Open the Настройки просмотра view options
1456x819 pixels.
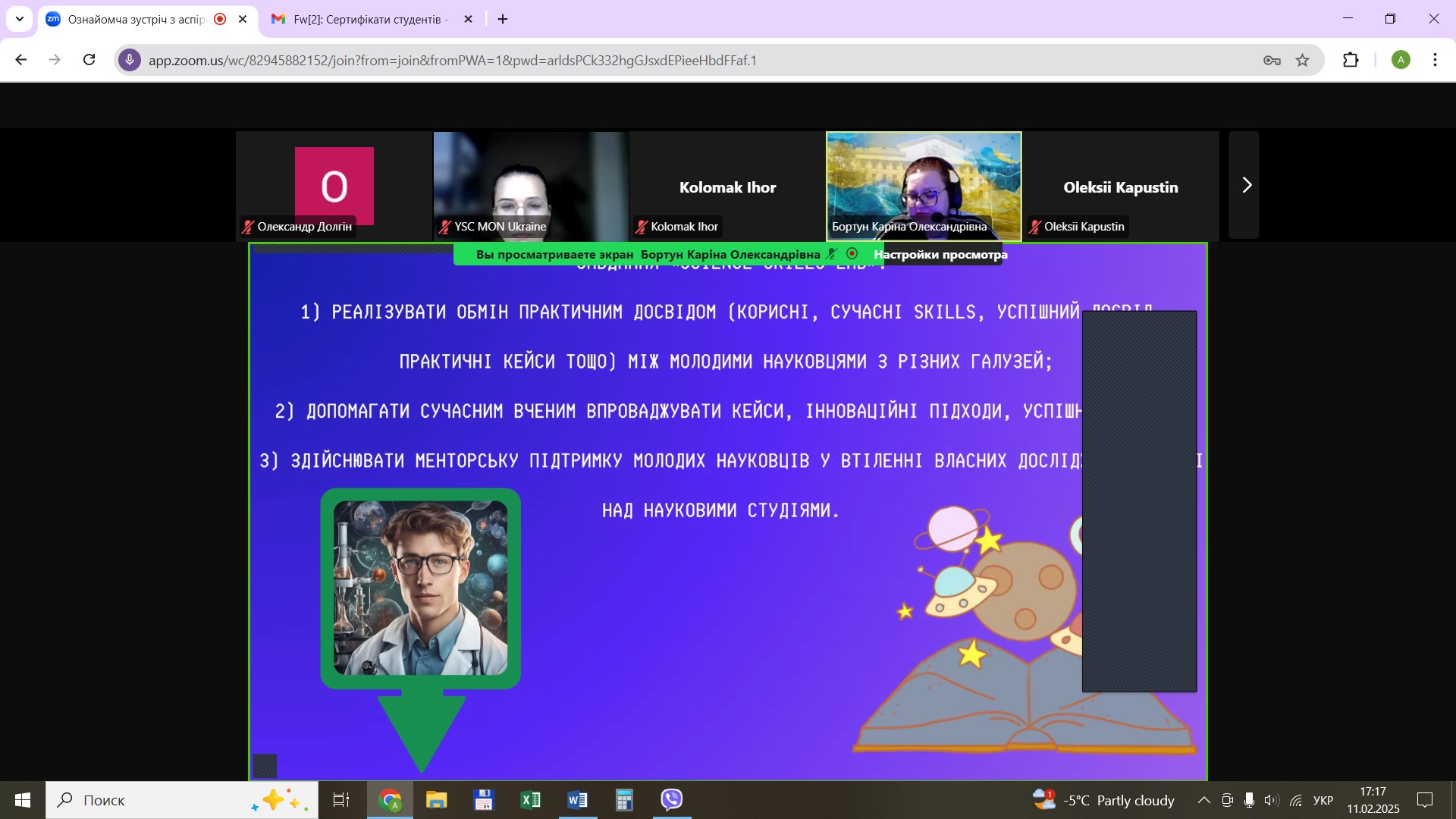[x=940, y=254]
